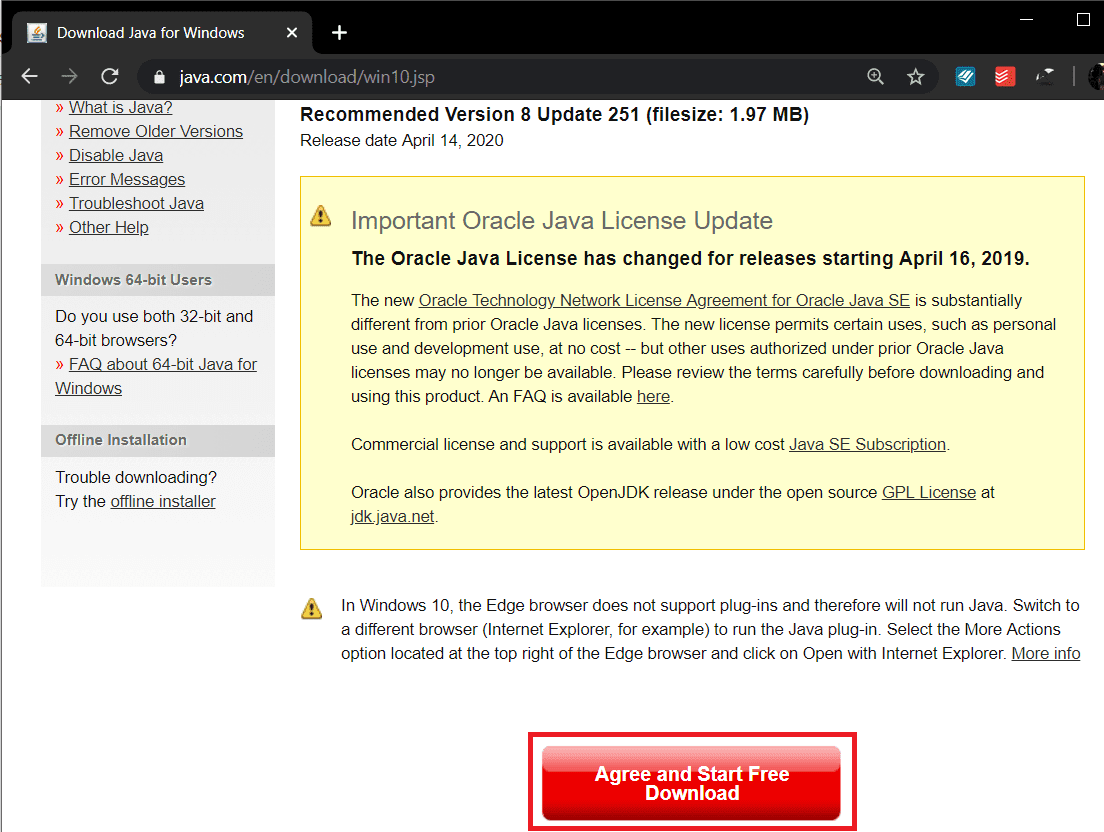Click the Release date April 14, 2020 text
Screen dimensions: 1104x832
click(401, 140)
